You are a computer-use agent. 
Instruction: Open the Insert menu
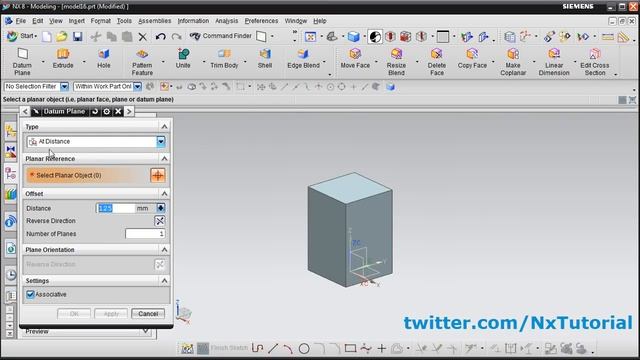(x=76, y=21)
